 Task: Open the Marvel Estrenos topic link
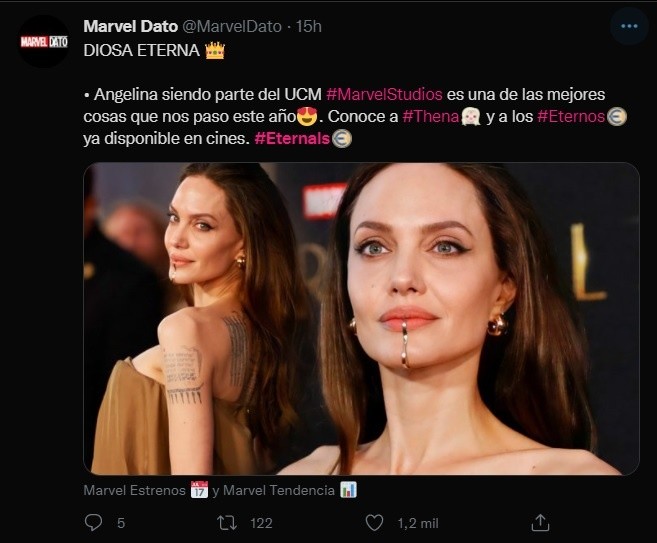133,490
